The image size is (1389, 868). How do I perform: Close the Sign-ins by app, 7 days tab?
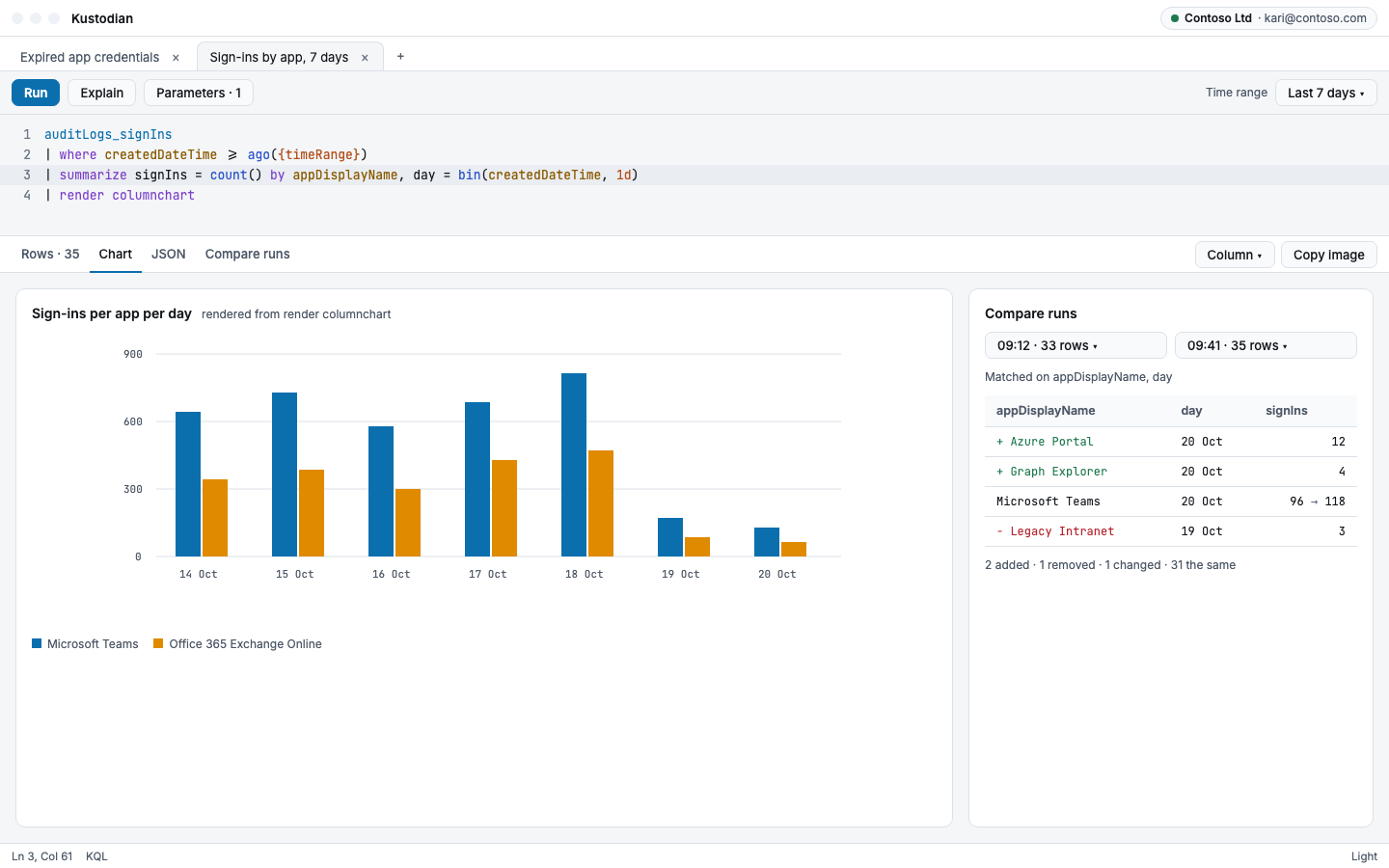[365, 58]
